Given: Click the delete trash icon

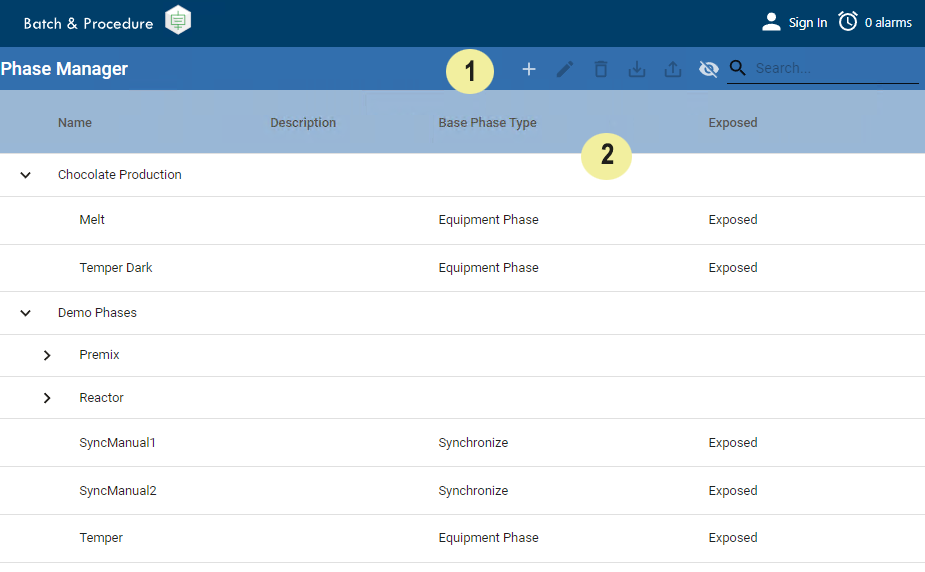Looking at the screenshot, I should tap(600, 69).
